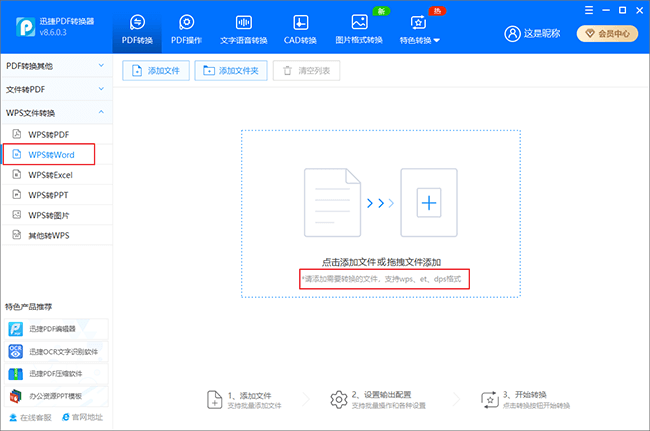650x431 pixels.
Task: Click the document illustration in drop zone
Action: tap(332, 203)
